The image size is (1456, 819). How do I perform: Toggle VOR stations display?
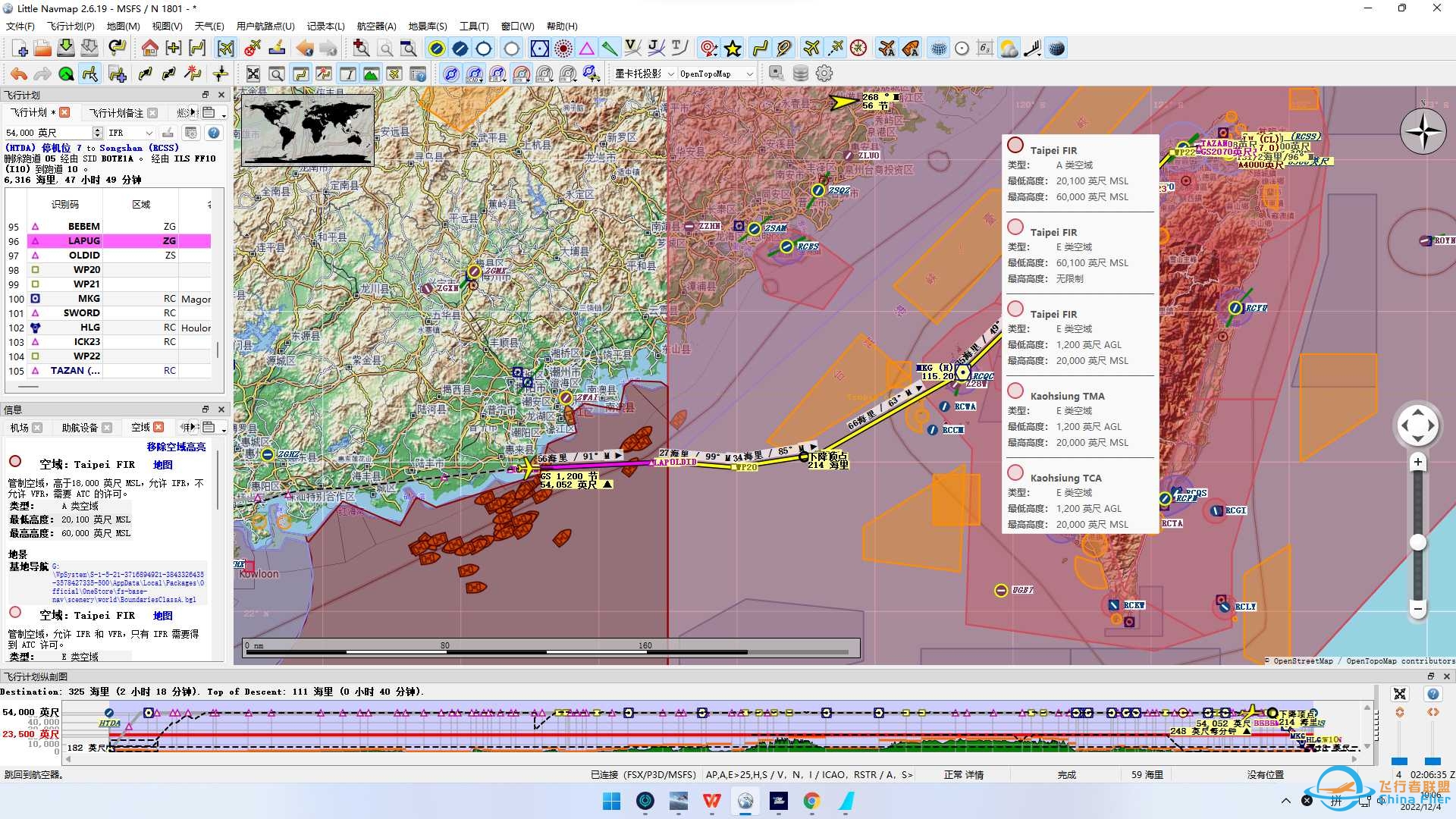point(539,49)
